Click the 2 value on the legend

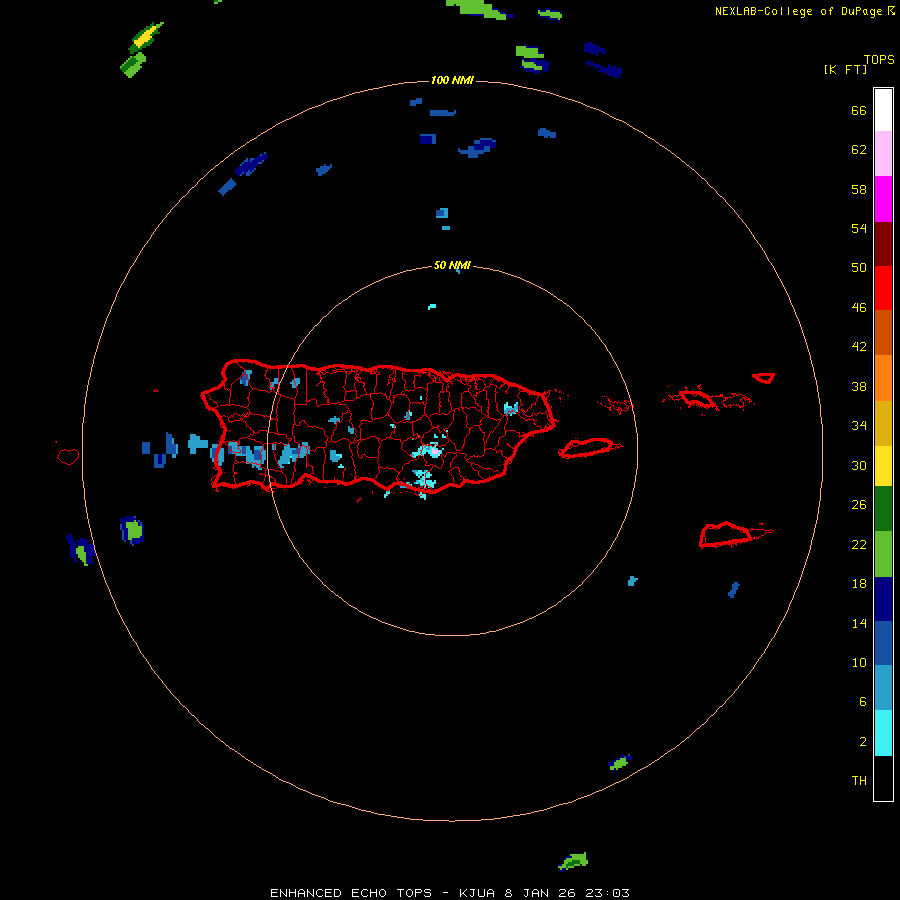point(862,741)
